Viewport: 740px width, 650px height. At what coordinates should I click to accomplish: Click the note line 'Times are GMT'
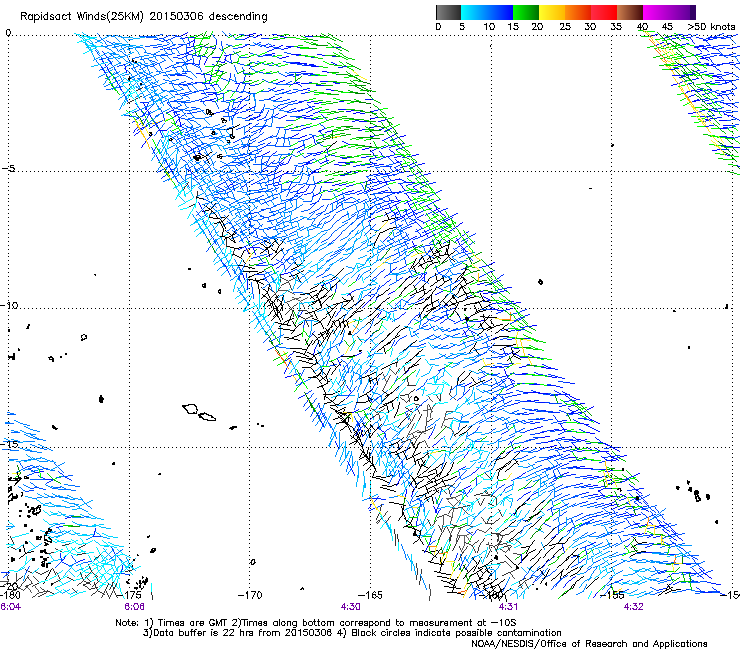coord(192,623)
